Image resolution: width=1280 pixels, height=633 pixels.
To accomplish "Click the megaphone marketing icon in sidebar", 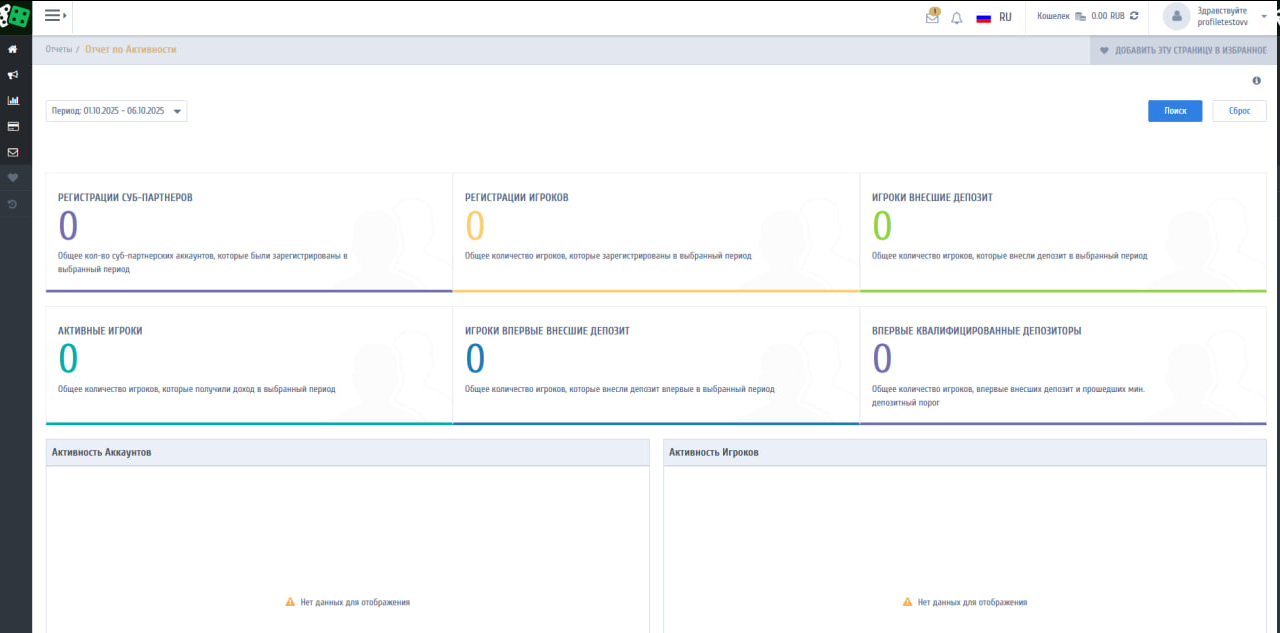I will pos(13,75).
